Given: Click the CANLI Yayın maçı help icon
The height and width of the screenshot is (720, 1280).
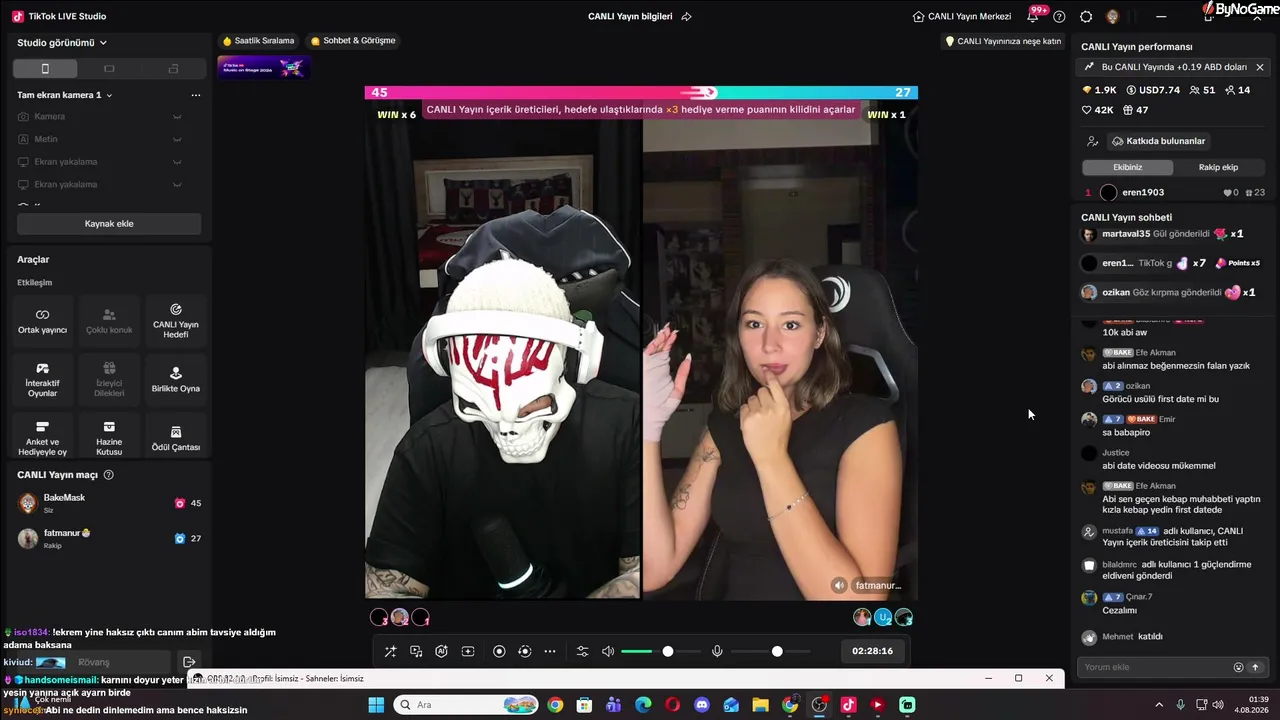Looking at the screenshot, I should pyautogui.click(x=109, y=475).
